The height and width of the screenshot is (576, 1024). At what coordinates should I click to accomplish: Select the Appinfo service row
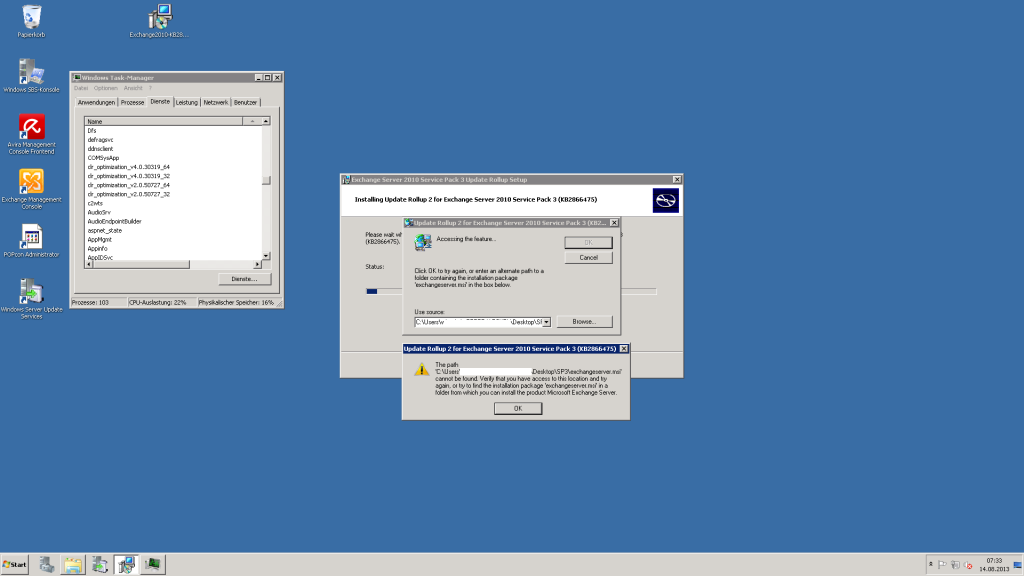tap(173, 249)
